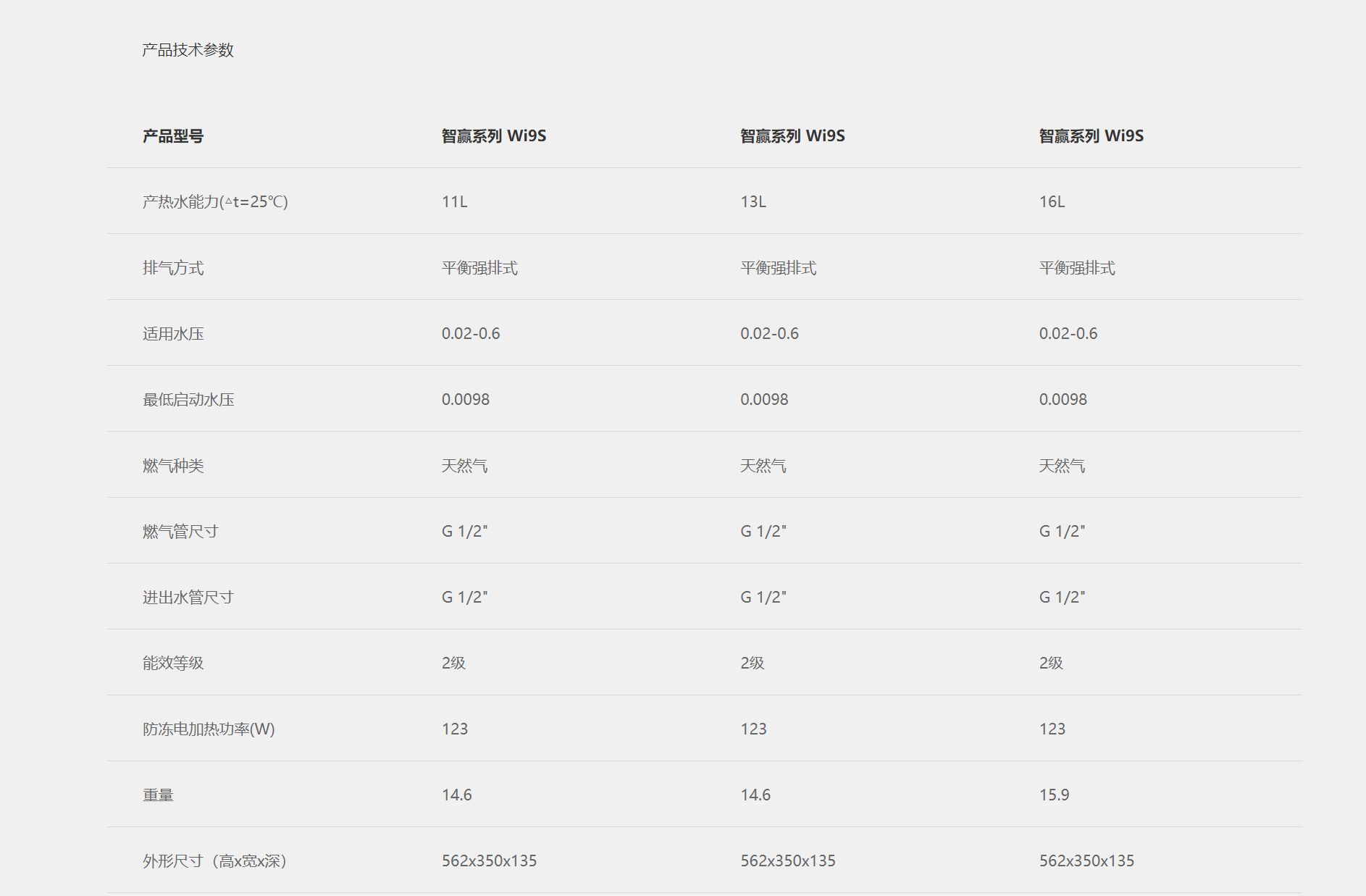Screen dimensions: 1366x896
Task: Click the 13L hot water capacity value
Action: coord(753,202)
